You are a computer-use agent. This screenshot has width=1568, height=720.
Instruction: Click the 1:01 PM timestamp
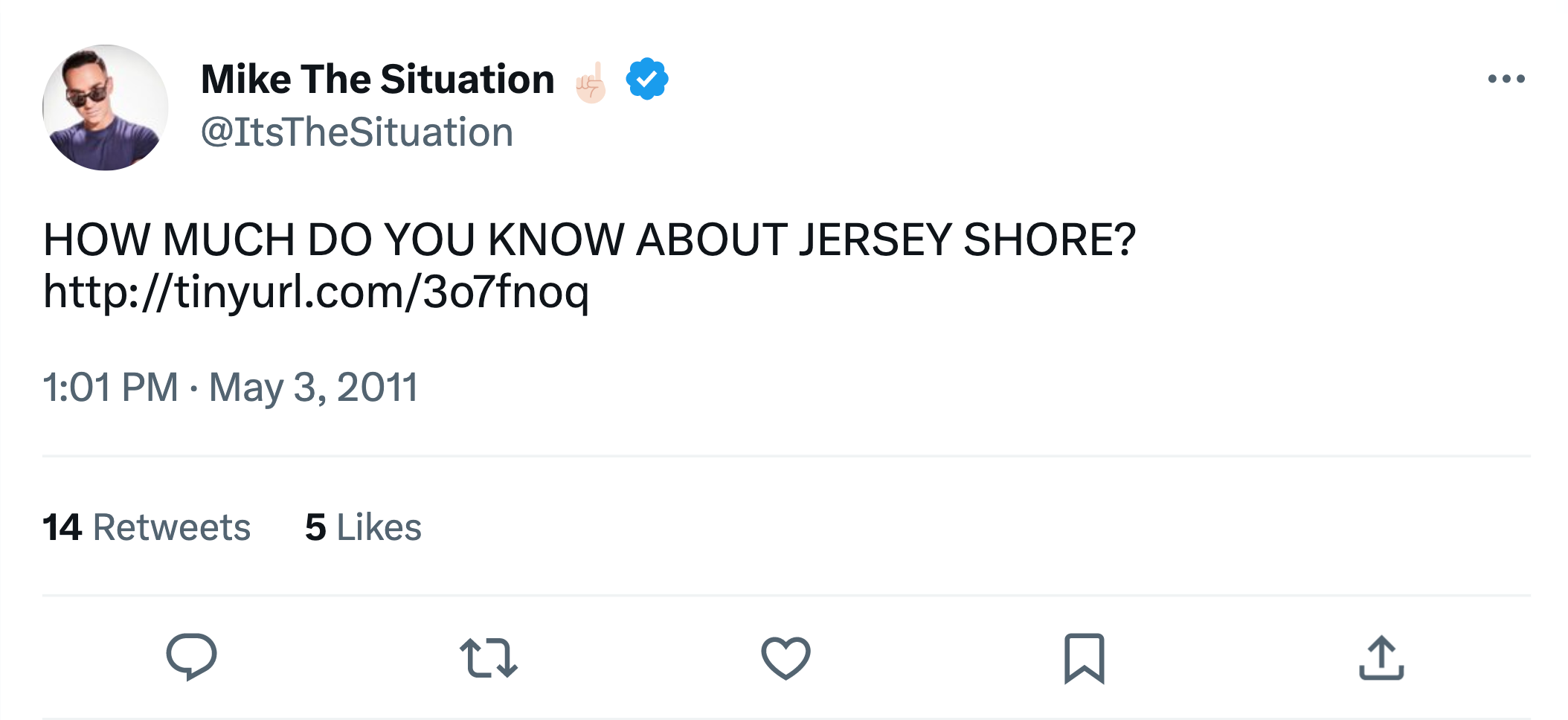point(110,388)
